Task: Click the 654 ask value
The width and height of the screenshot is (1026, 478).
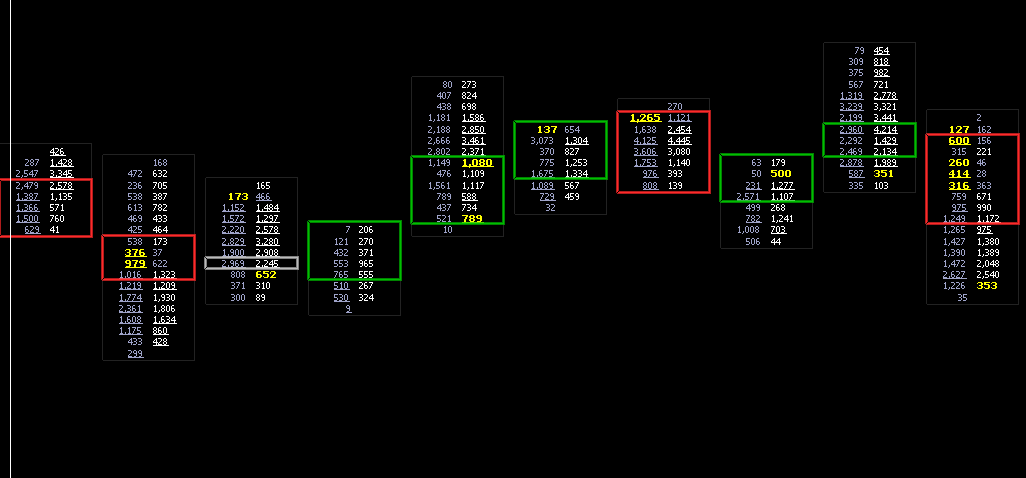Action: click(572, 129)
